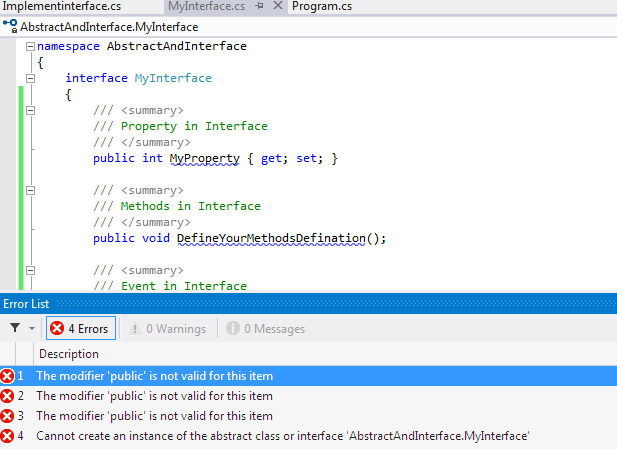Click the interface icon in the navigation bar
The width and height of the screenshot is (617, 449).
[10, 26]
